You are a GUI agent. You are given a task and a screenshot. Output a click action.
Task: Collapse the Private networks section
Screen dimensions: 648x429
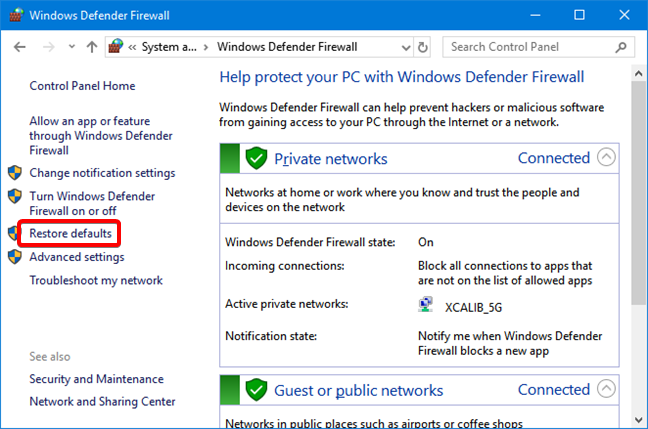(606, 157)
